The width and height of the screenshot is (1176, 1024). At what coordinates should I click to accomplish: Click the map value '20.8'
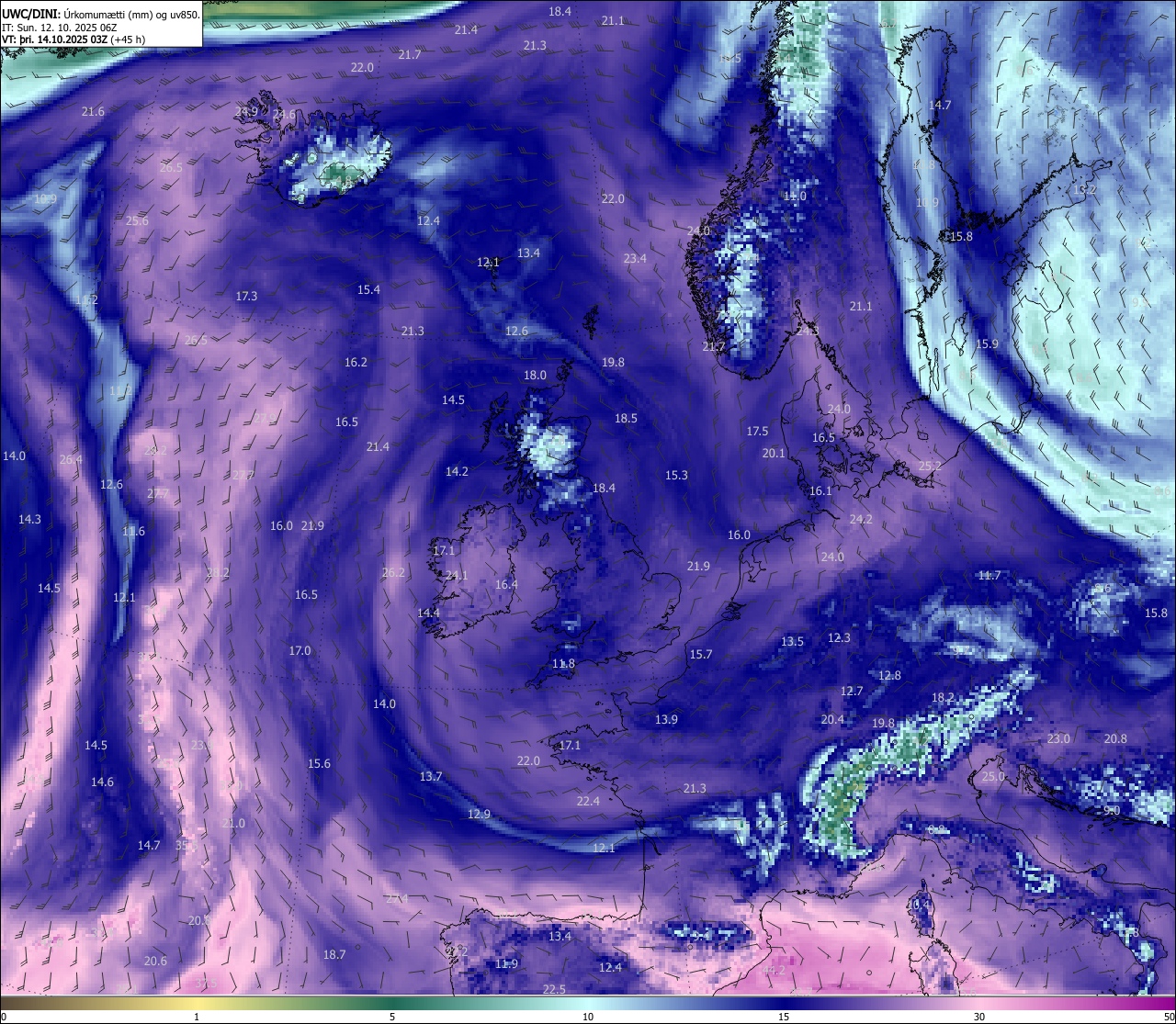(x=1115, y=739)
